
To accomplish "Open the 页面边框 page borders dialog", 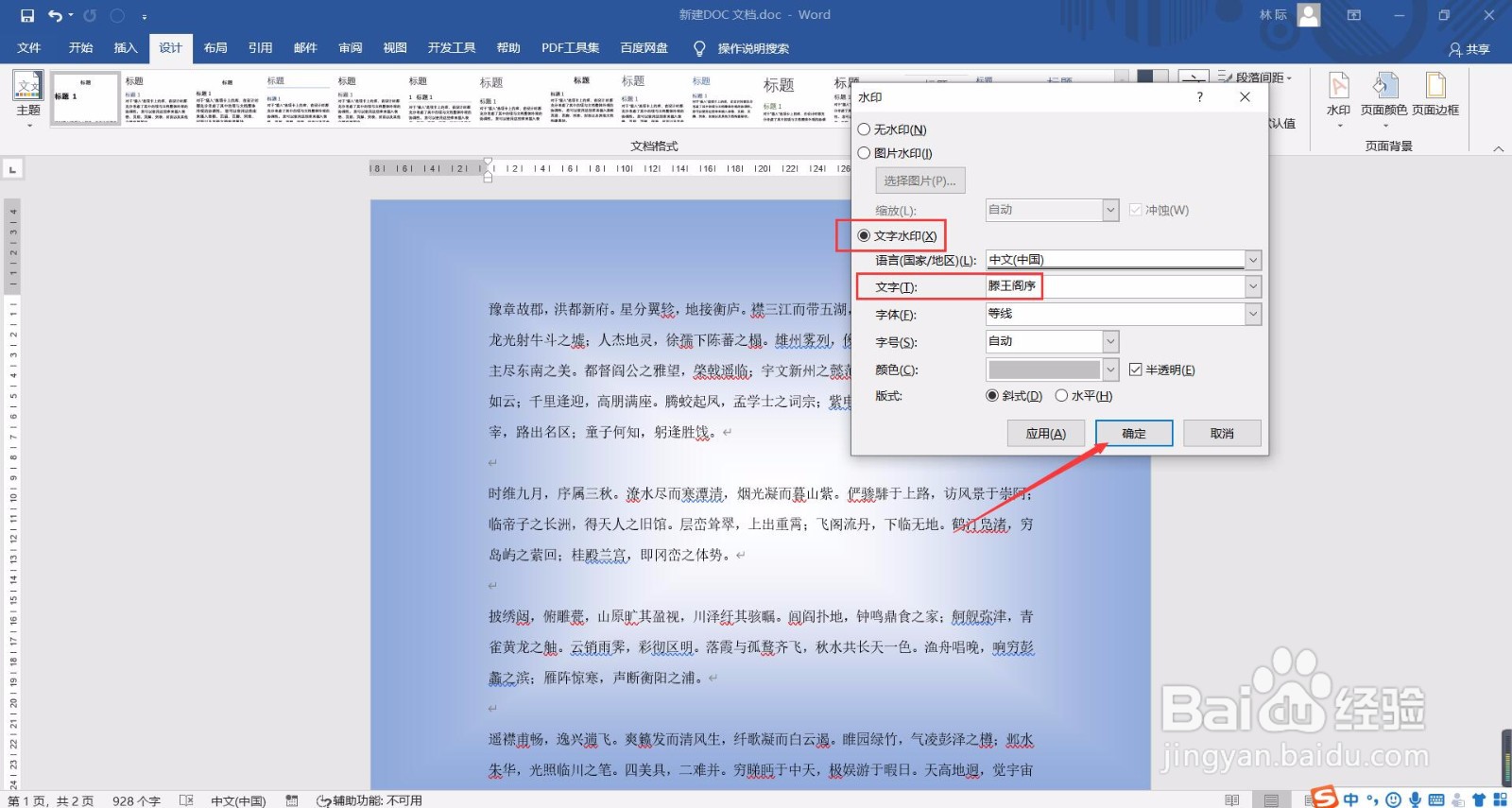I will 1435,95.
